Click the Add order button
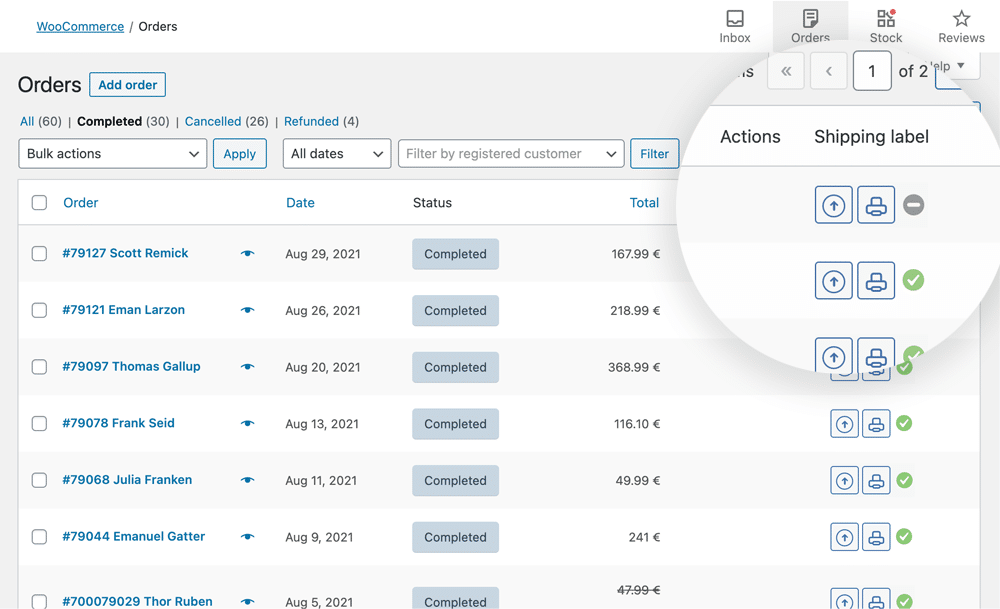The height and width of the screenshot is (609, 1000). coord(127,84)
